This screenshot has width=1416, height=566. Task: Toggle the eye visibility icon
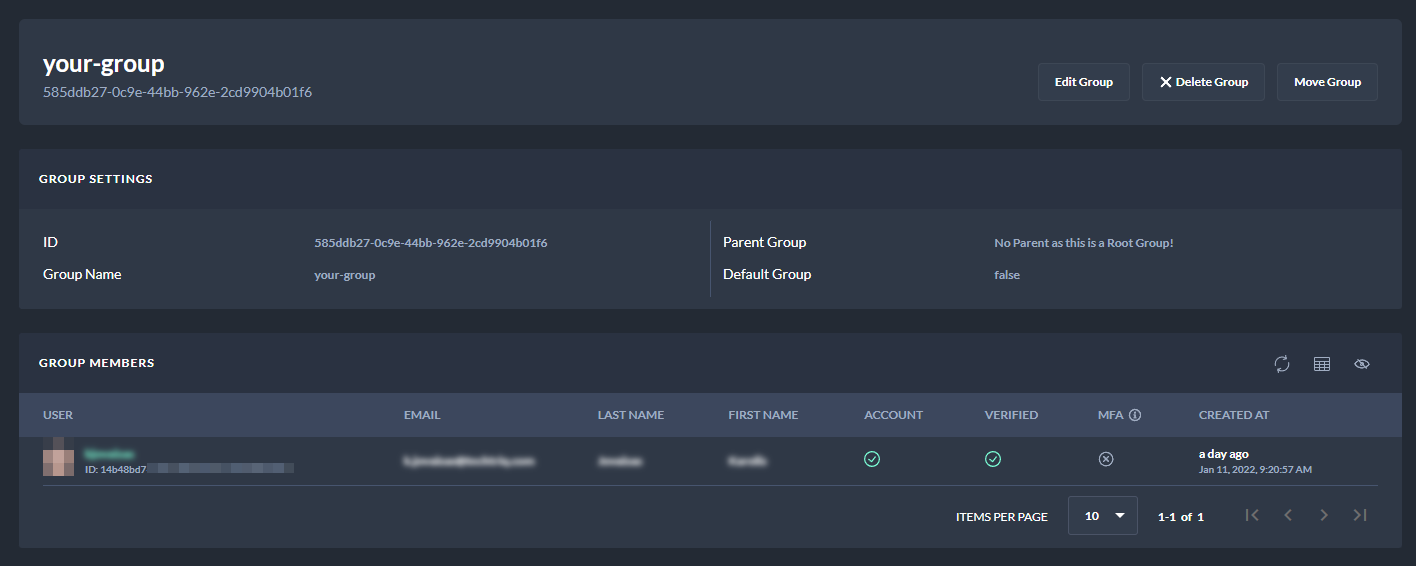click(1361, 364)
